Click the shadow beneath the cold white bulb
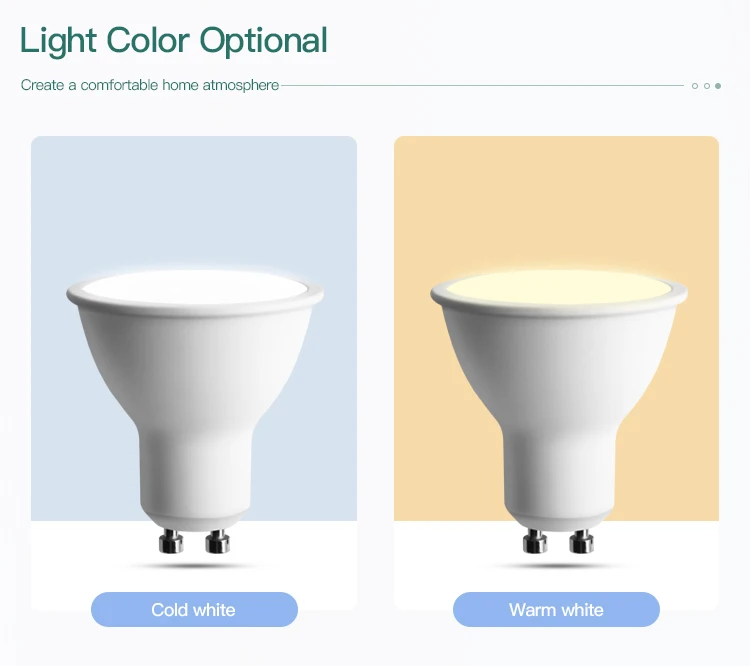This screenshot has width=750, height=666. coord(194,566)
